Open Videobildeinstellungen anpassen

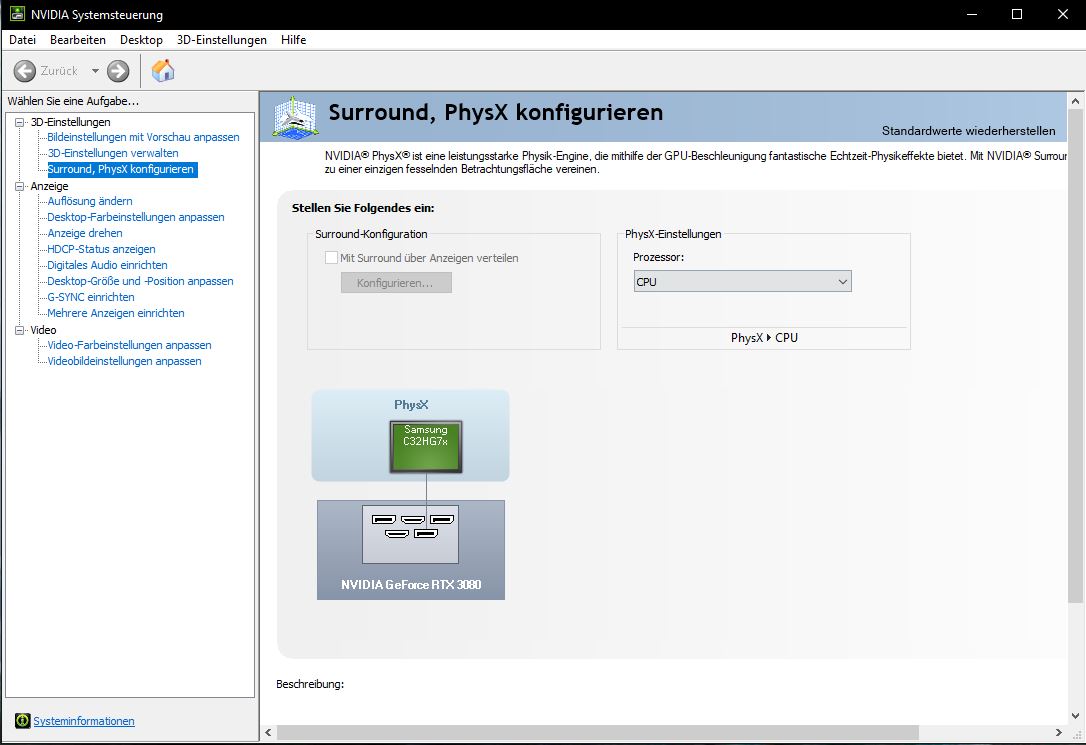(125, 361)
